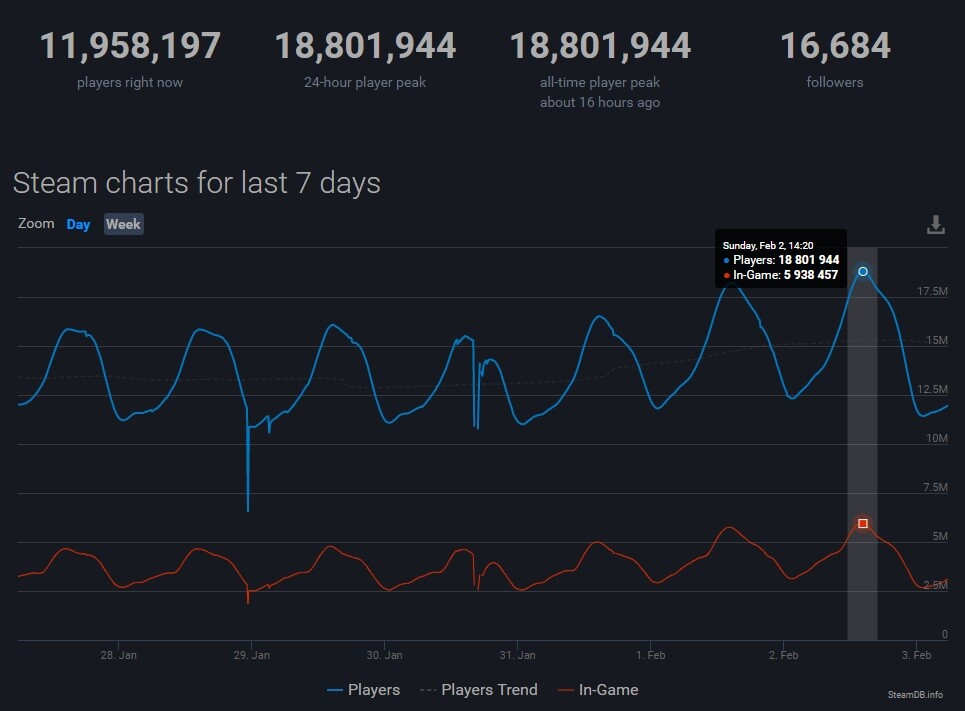The height and width of the screenshot is (711, 965).
Task: Click the 24-hour player peak label
Action: (365, 82)
